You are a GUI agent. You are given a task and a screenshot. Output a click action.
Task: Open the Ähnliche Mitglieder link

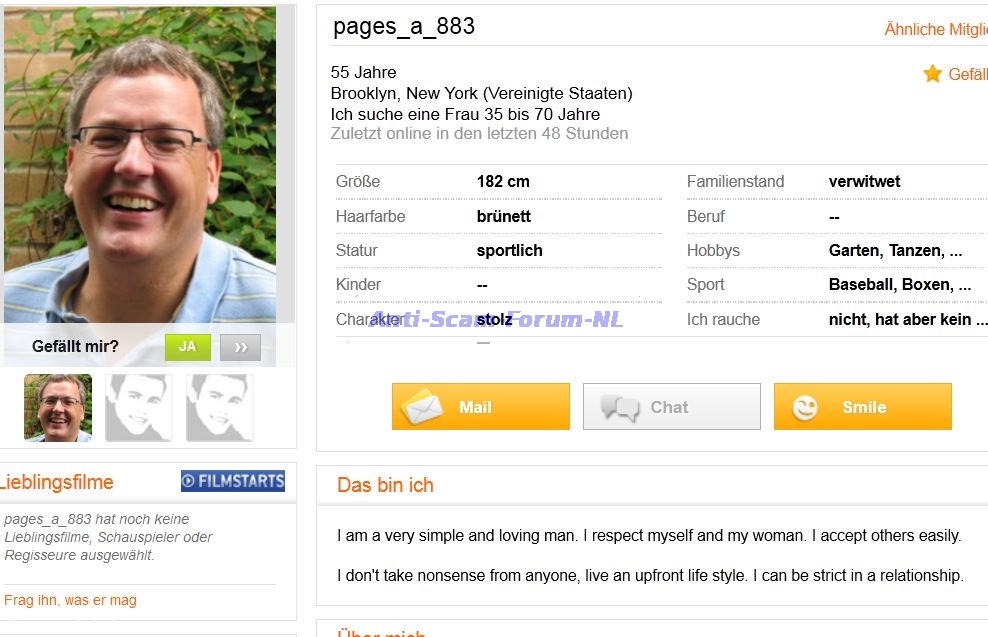click(936, 29)
